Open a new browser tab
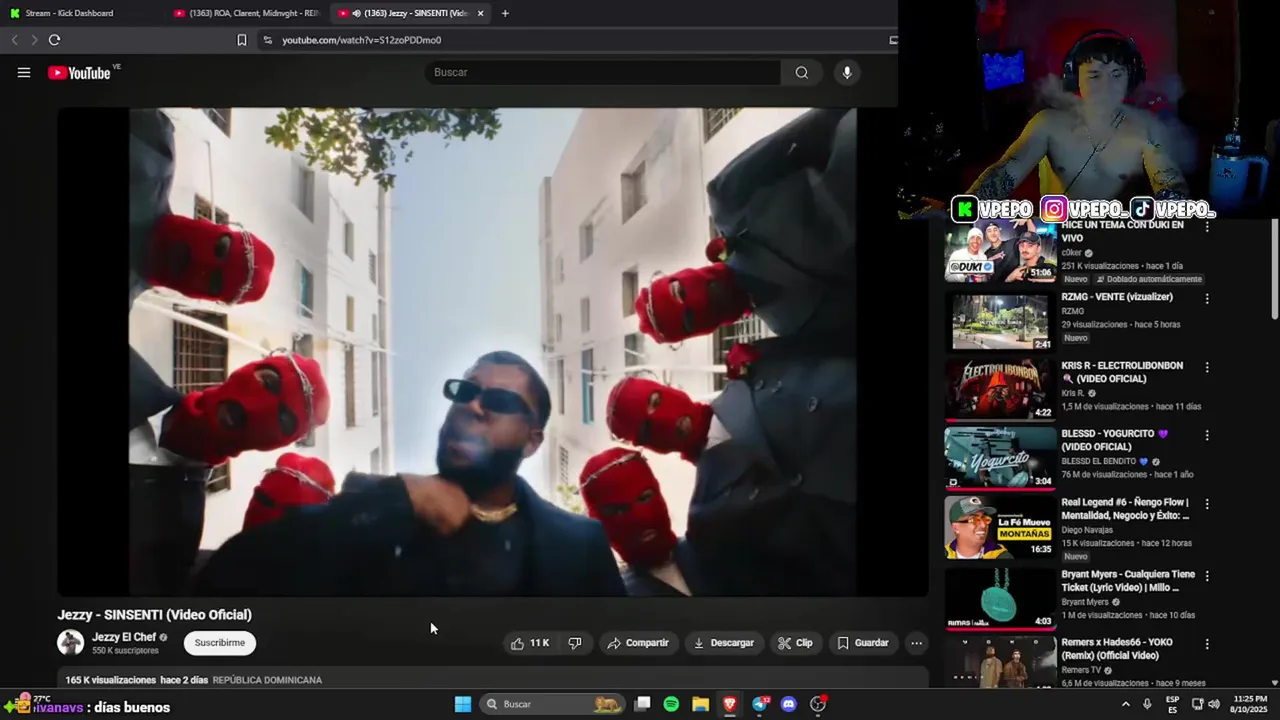Image resolution: width=1280 pixels, height=720 pixels. (505, 13)
